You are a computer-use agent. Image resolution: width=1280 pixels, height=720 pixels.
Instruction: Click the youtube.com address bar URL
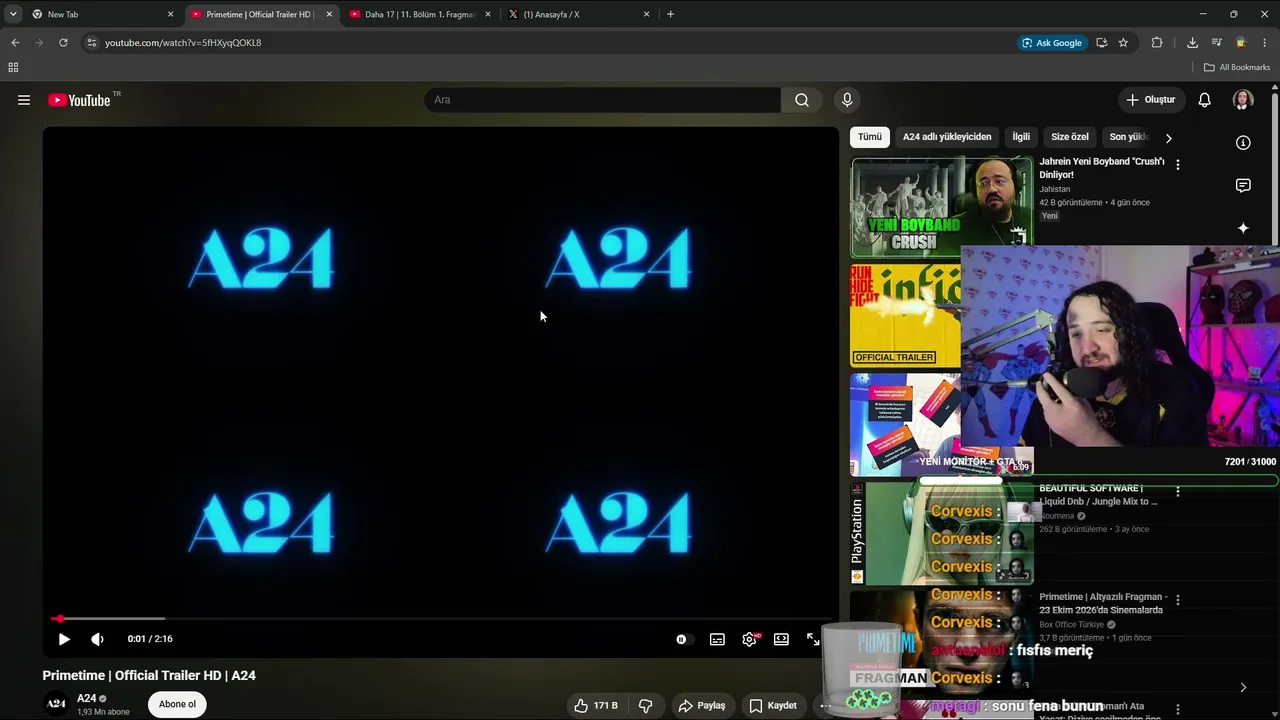click(x=183, y=43)
